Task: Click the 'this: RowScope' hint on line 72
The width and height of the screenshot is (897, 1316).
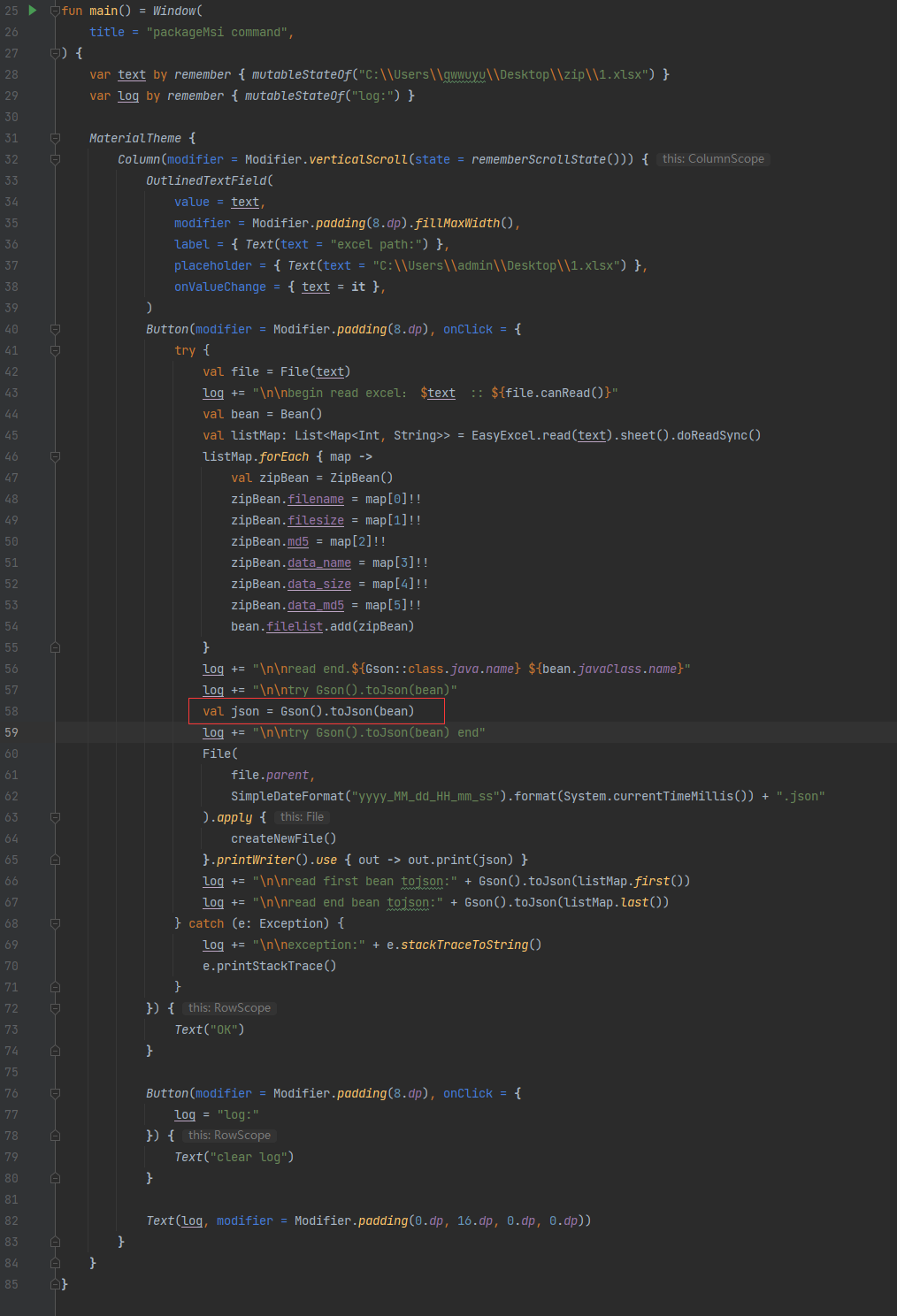Action: click(x=229, y=1008)
